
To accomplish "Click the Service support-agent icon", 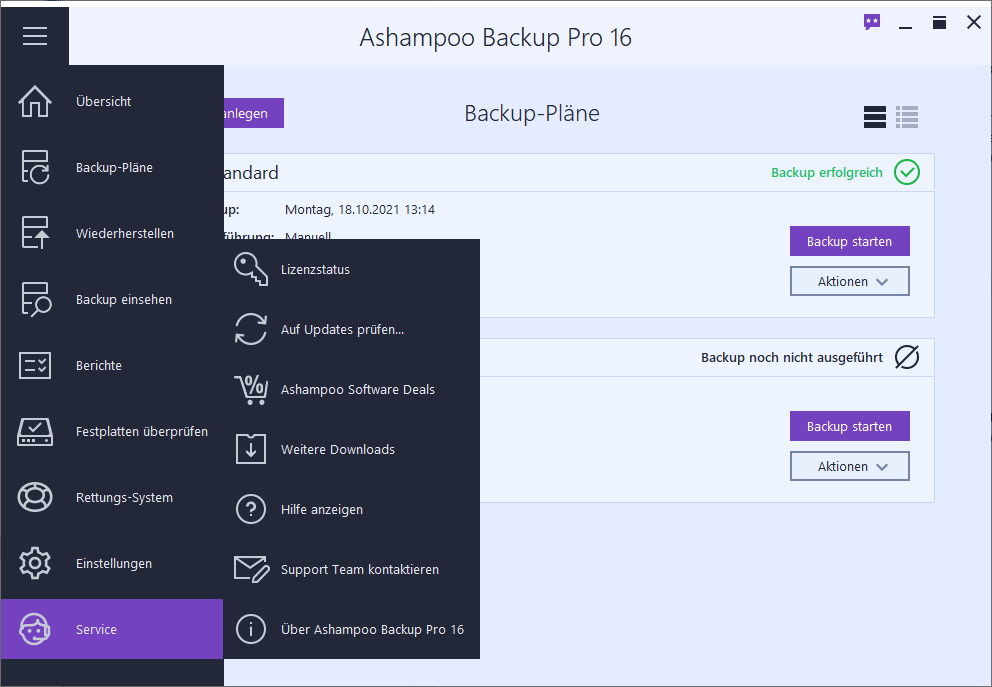I will point(35,629).
